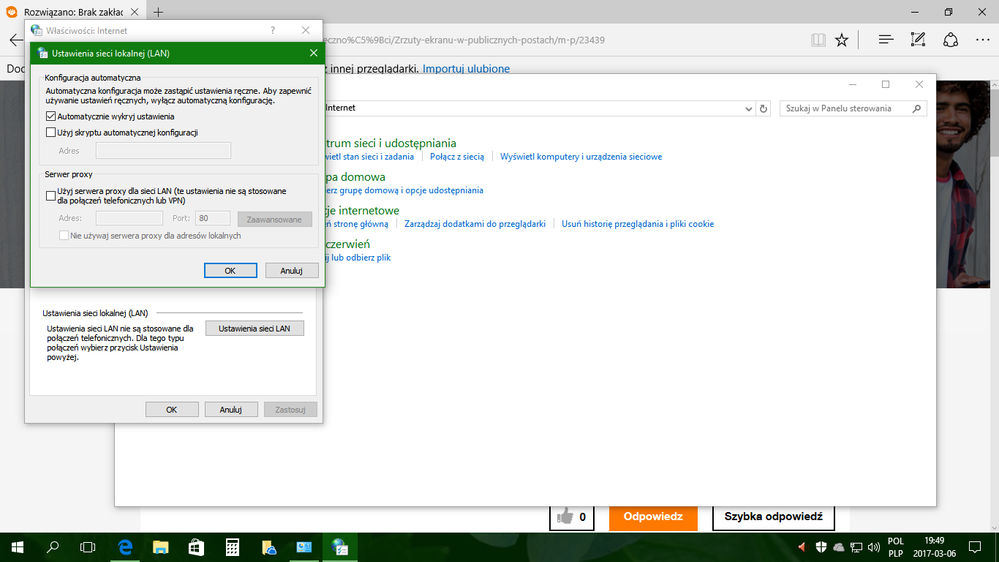Screen dimensions: 999x562
Task: Open the Edge Hub icon
Action: (886, 40)
